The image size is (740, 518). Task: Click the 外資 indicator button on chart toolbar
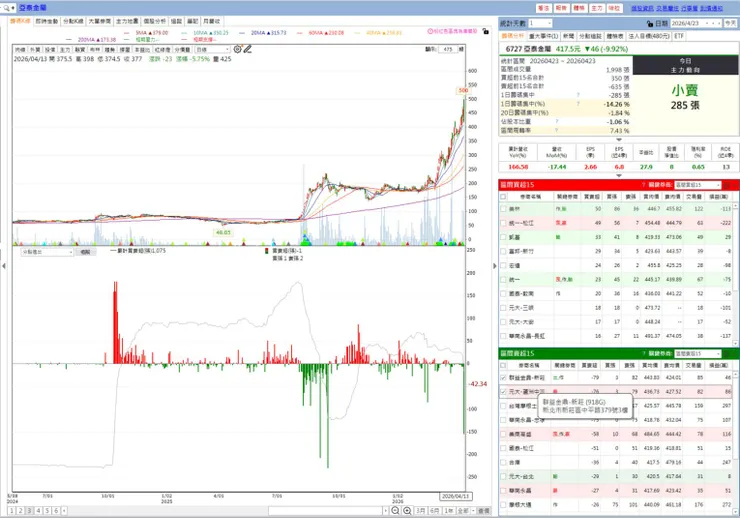click(35, 50)
